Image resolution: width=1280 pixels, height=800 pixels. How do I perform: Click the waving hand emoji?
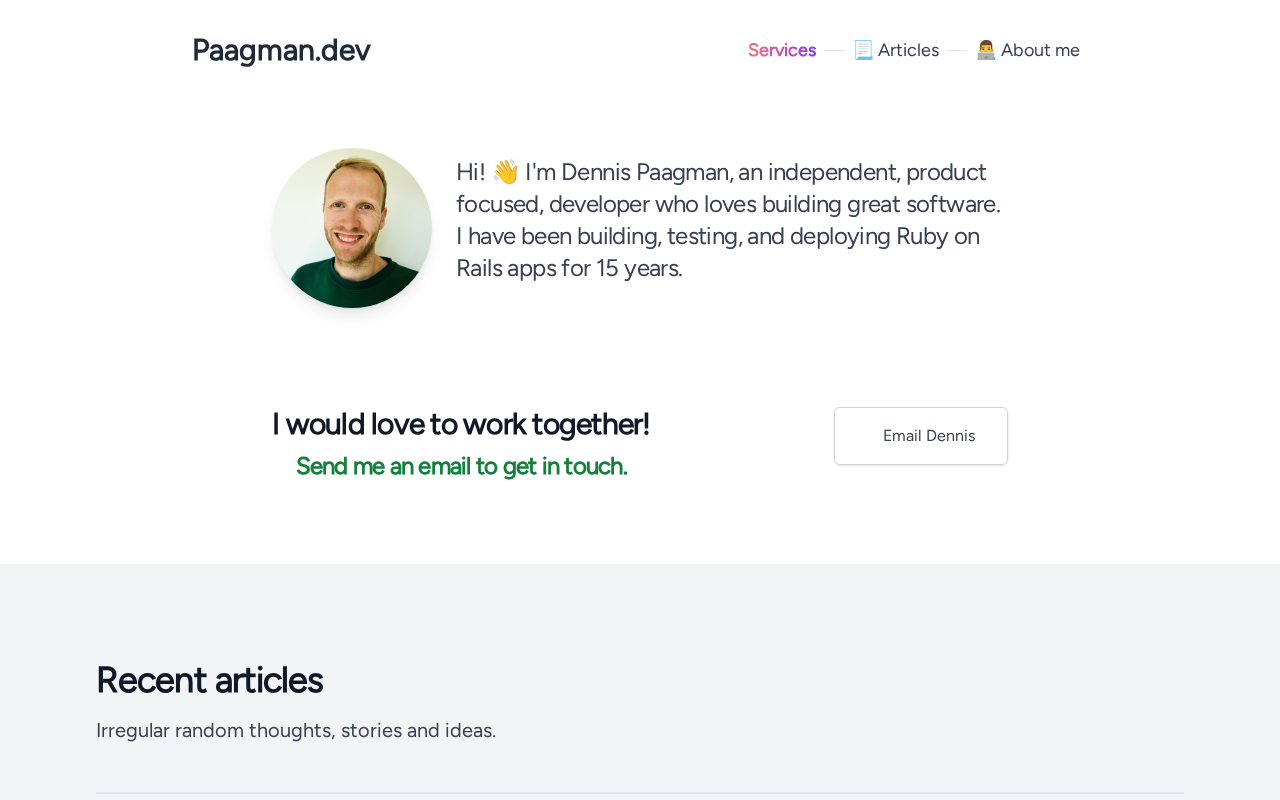(x=505, y=172)
